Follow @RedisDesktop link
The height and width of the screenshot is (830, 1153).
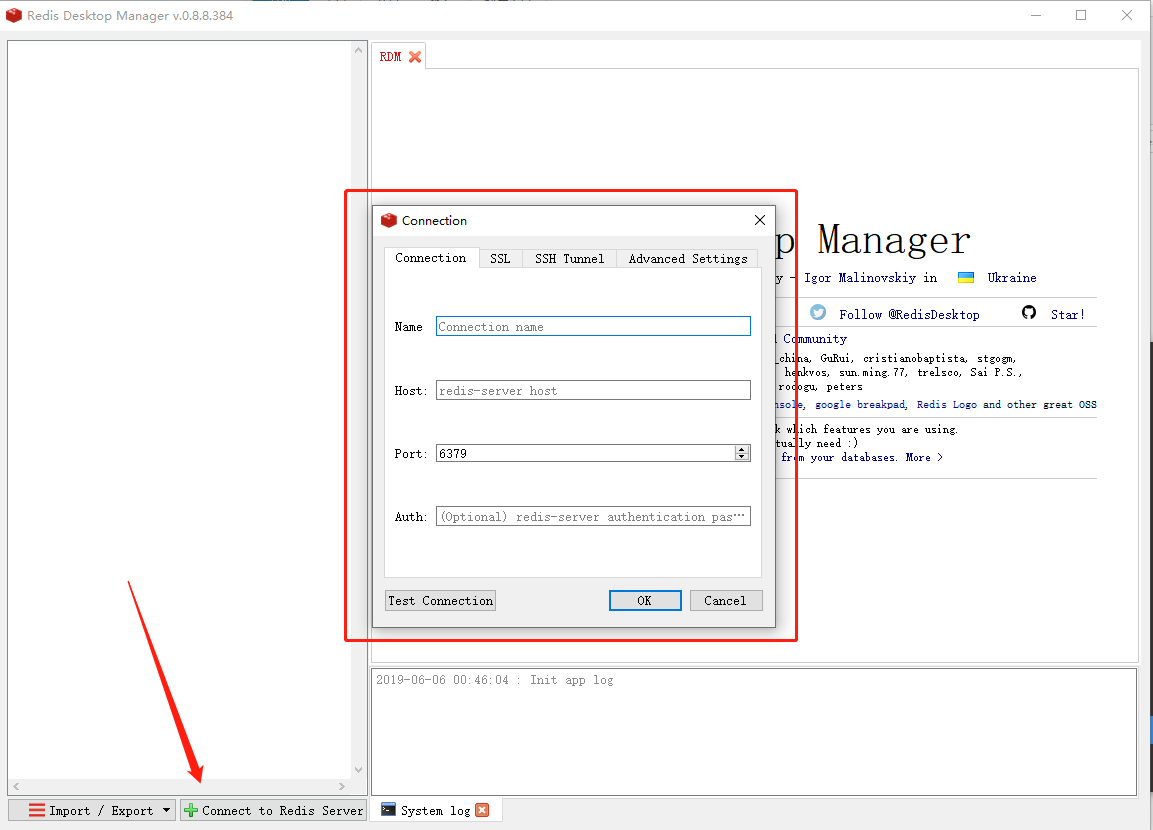click(x=909, y=314)
